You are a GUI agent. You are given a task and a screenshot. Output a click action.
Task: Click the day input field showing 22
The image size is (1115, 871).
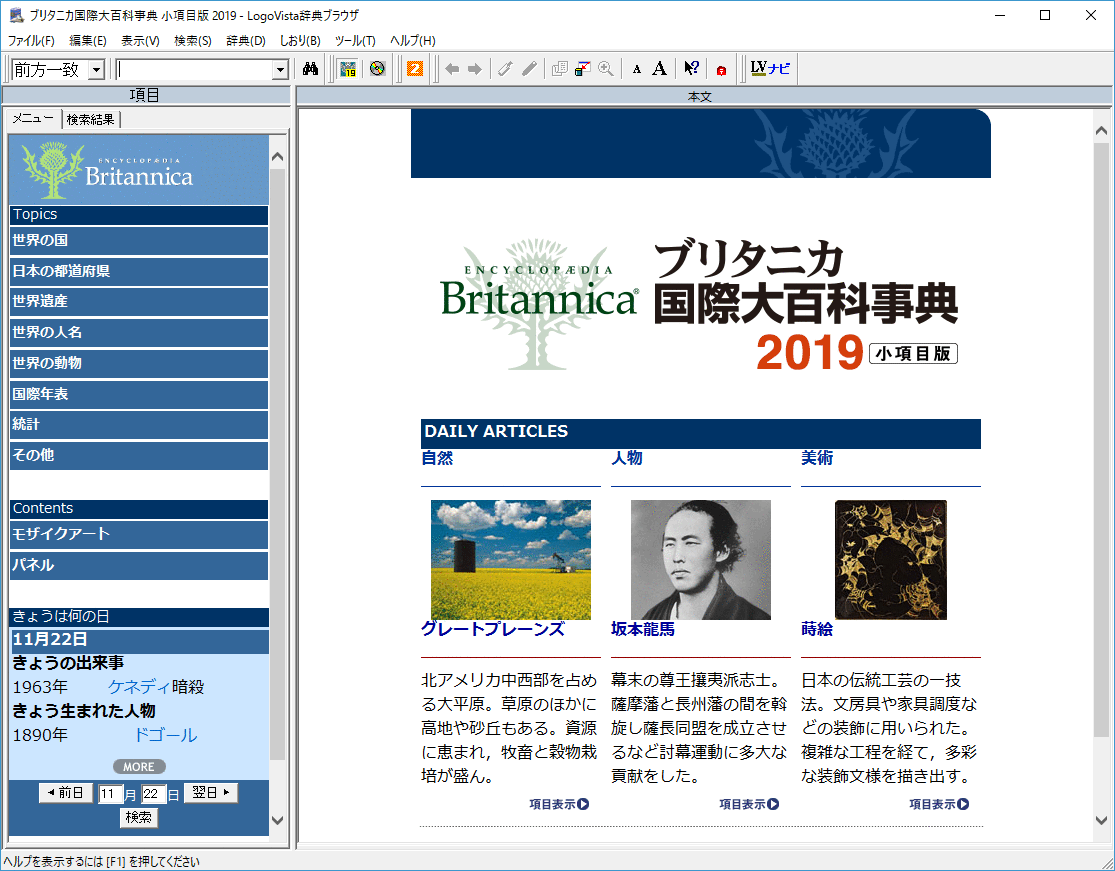tap(153, 793)
